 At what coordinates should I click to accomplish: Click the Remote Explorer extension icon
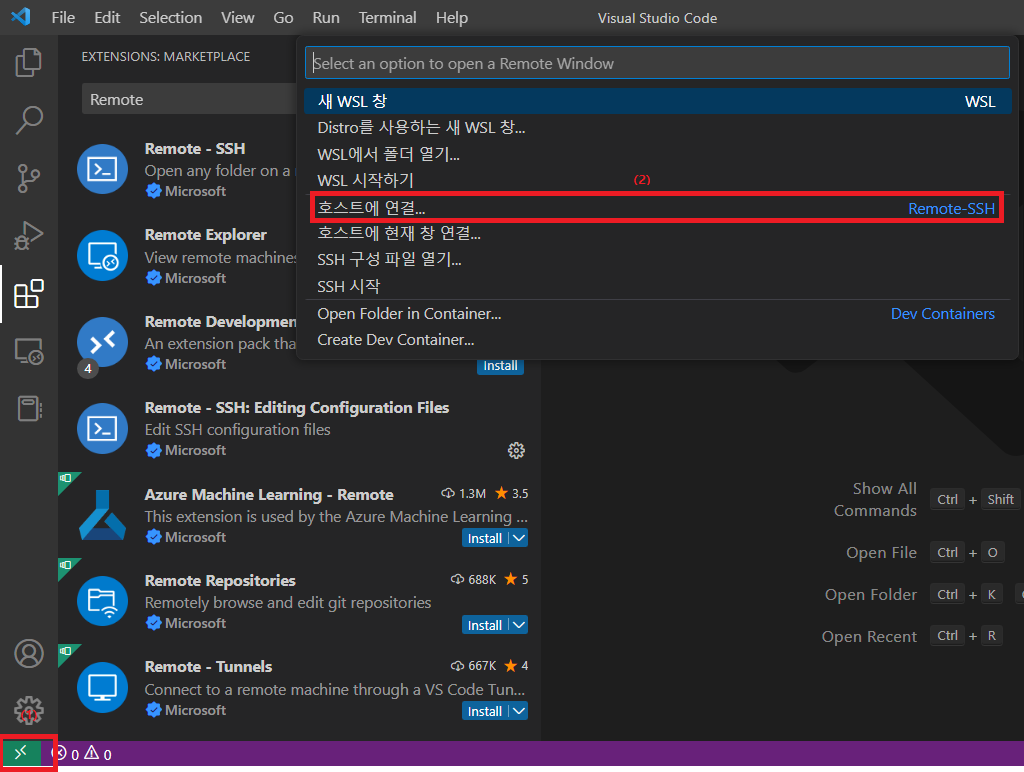[103, 255]
